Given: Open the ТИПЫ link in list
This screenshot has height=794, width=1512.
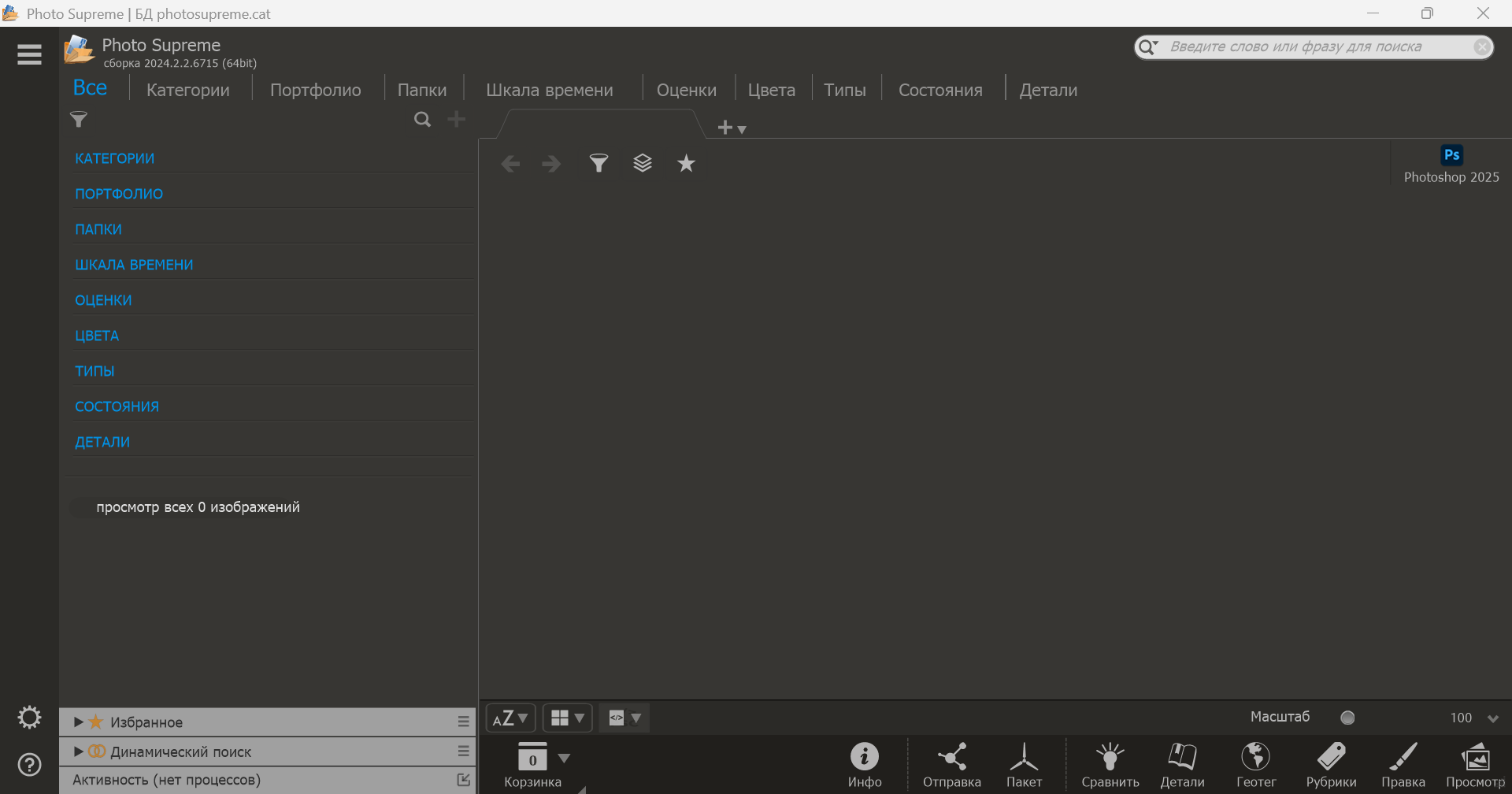Looking at the screenshot, I should click(94, 371).
